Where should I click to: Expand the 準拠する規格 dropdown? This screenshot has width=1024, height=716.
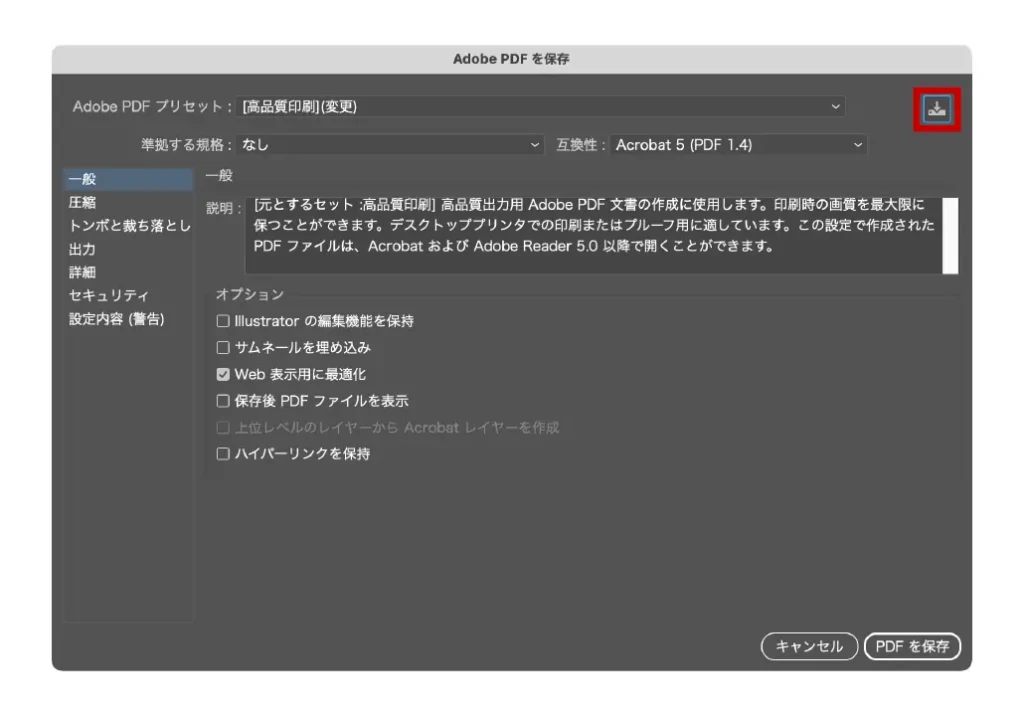pos(390,145)
